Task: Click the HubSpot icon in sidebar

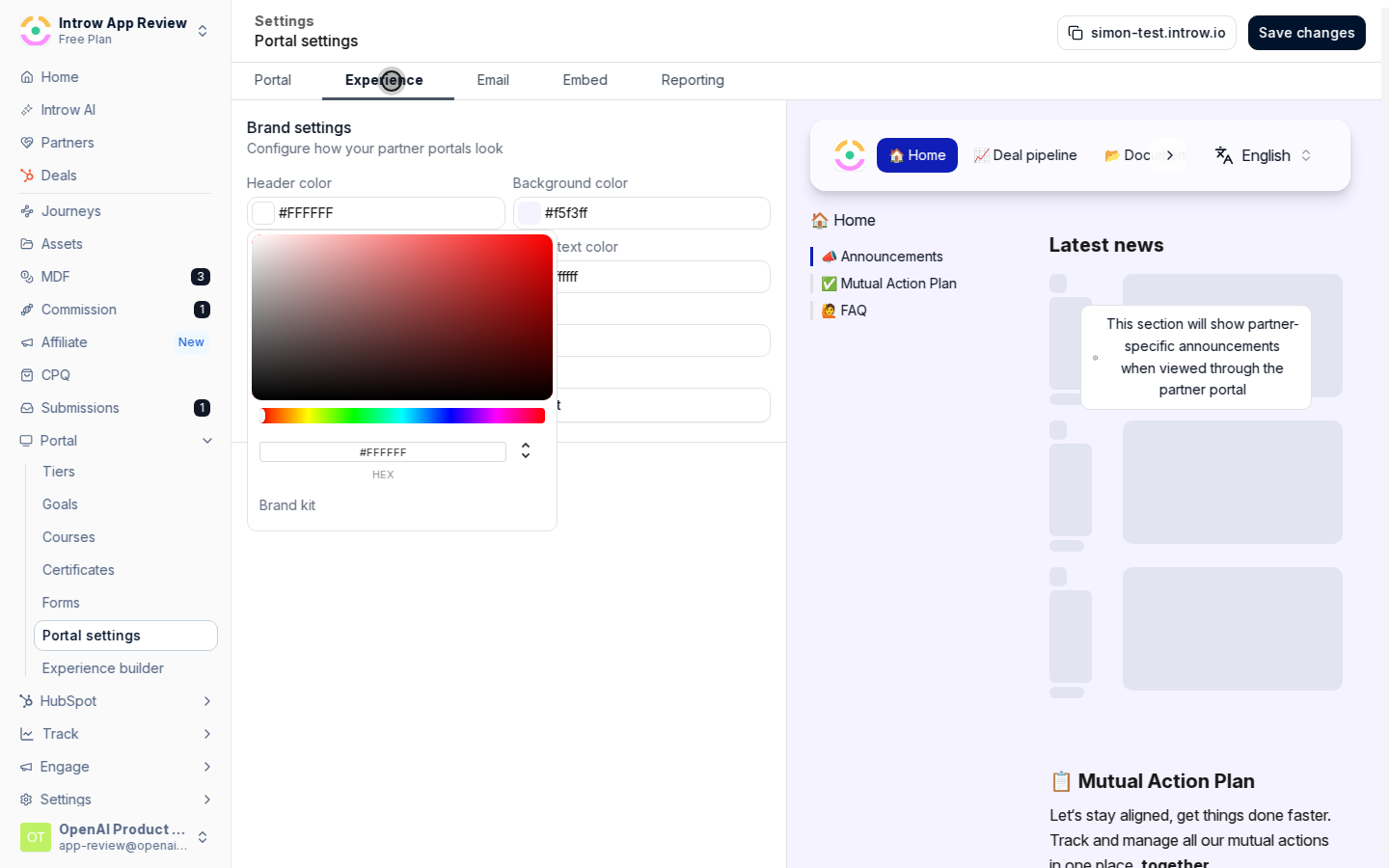Action: coord(26,701)
